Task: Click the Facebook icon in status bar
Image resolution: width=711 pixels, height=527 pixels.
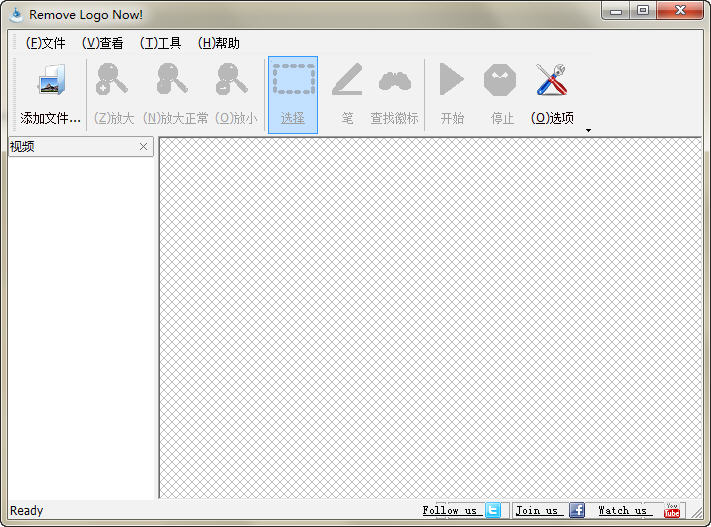Action: click(577, 510)
